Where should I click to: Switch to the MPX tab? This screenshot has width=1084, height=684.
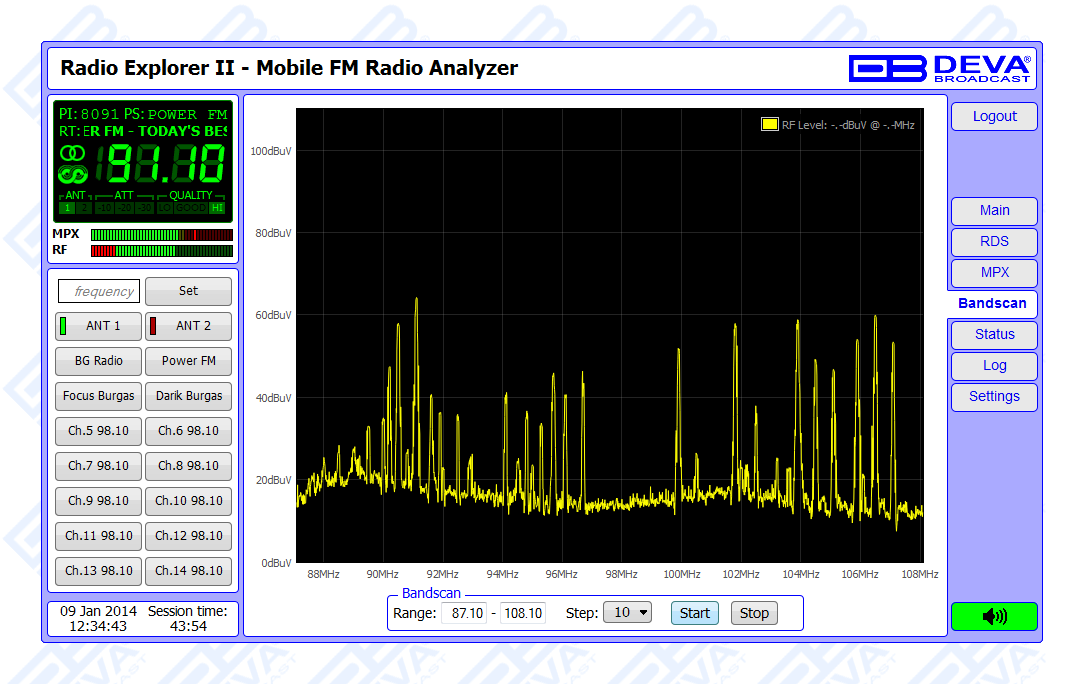click(x=994, y=273)
